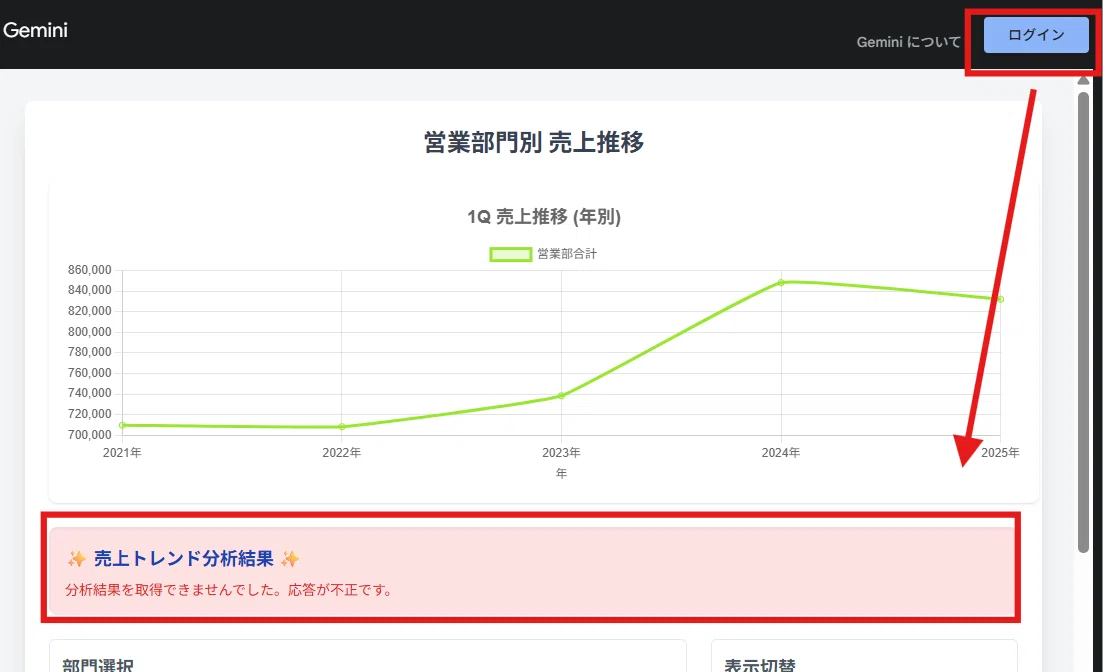Click the scrollbar up arrow
Screen dimensions: 1103x672
pos(1083,80)
